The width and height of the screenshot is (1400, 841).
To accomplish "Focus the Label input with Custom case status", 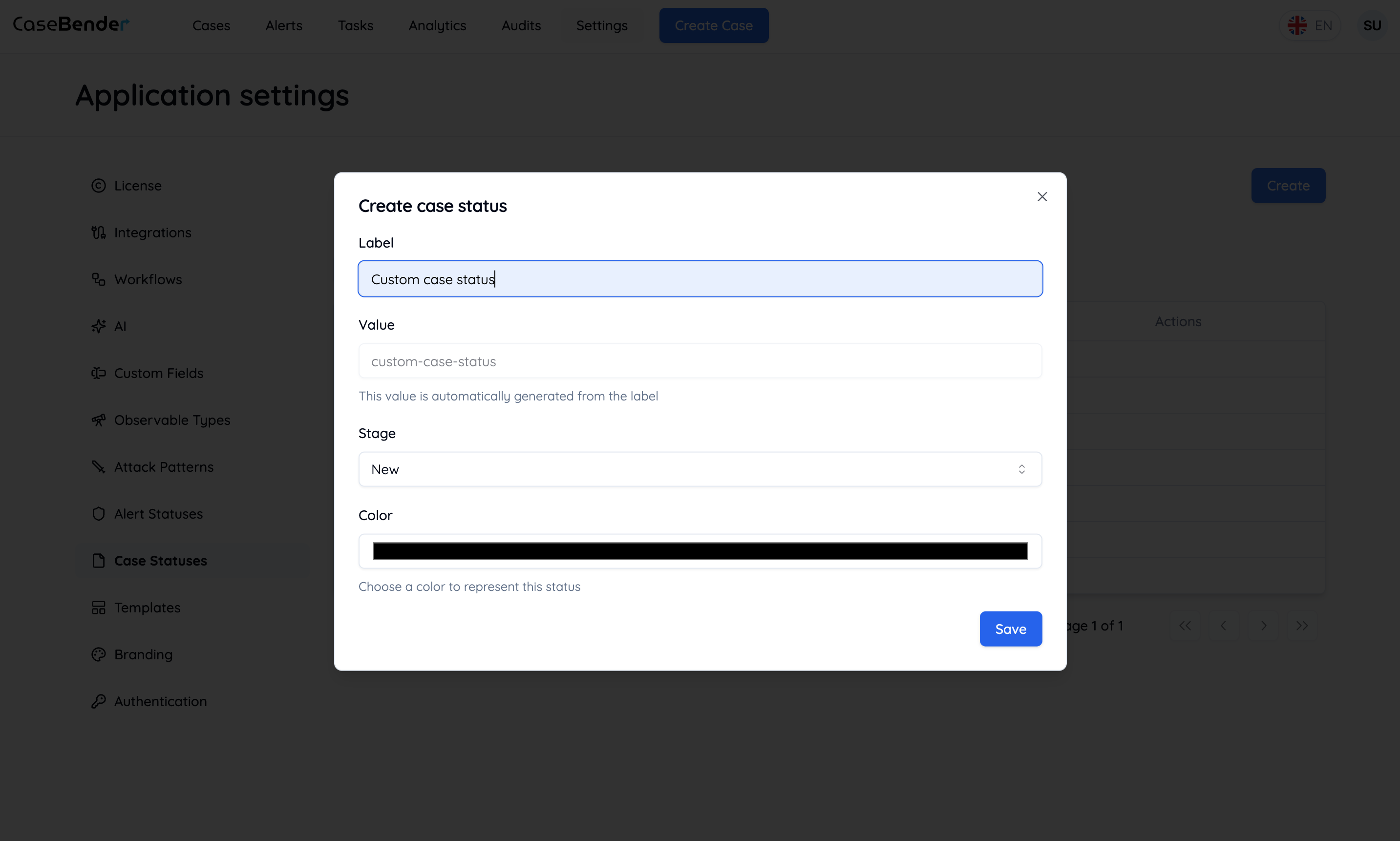I will coord(700,278).
